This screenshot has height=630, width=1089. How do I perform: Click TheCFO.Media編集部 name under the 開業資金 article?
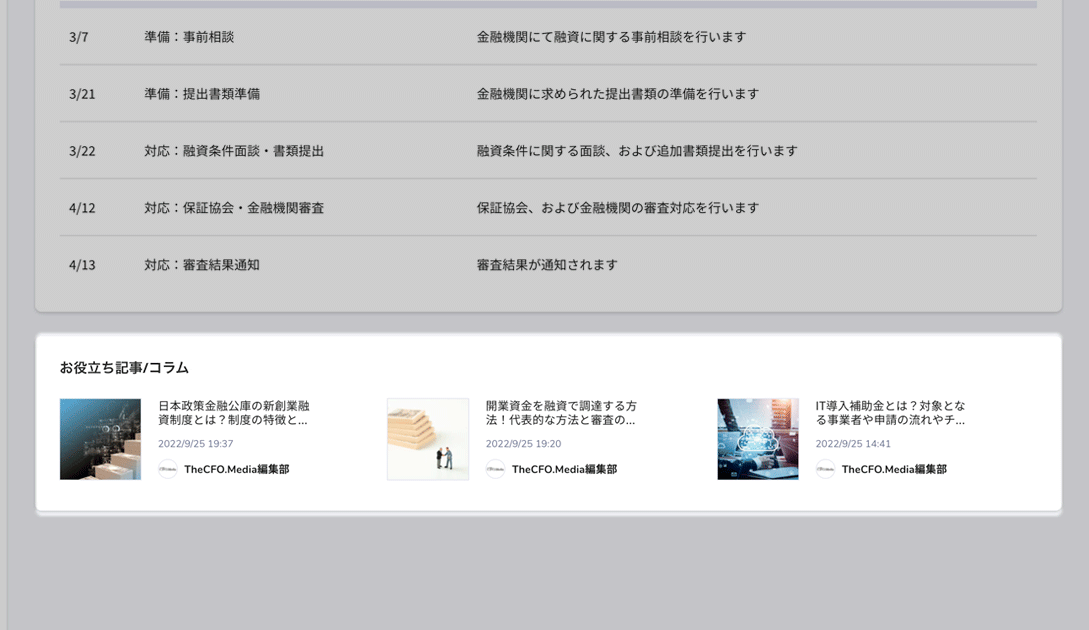pyautogui.click(x=564, y=469)
